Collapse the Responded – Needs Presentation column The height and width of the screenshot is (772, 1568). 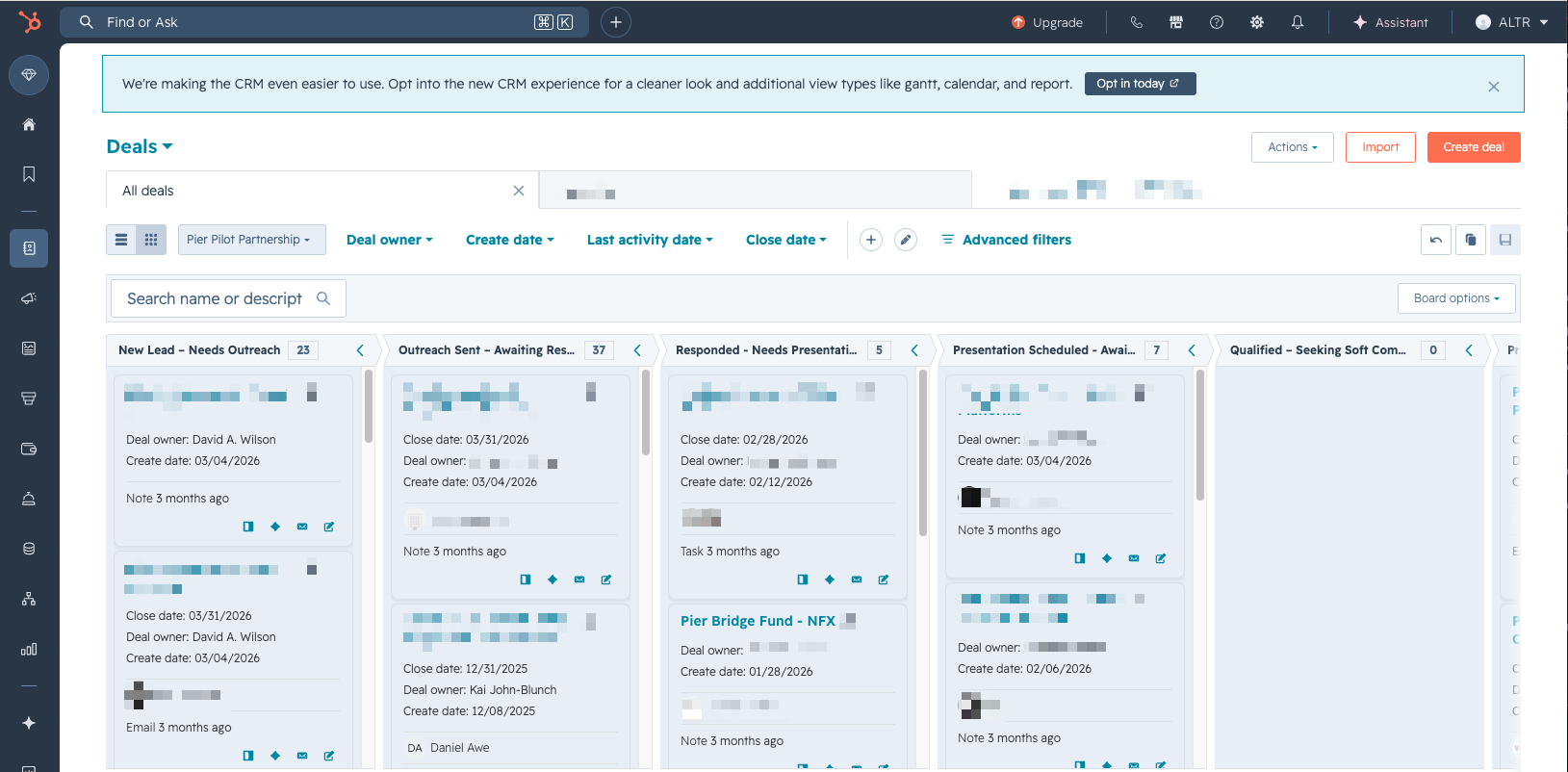coord(914,350)
